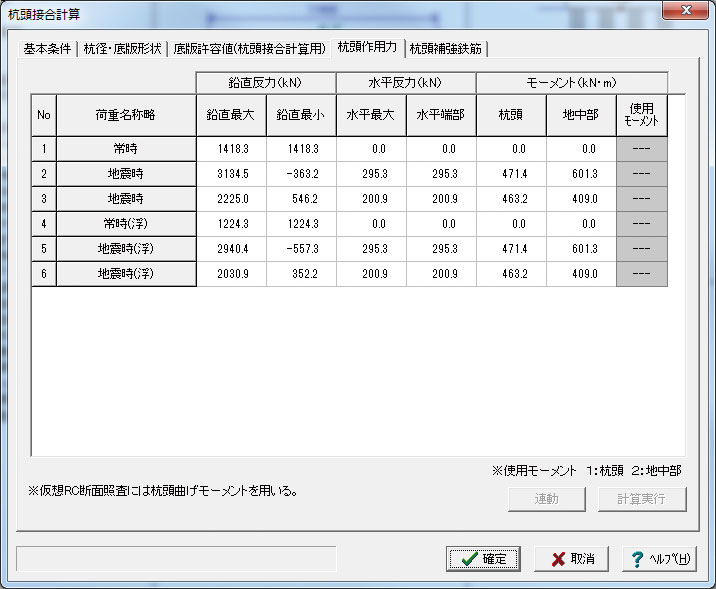Edit 鉛直最小 value 546.2
The width and height of the screenshot is (716, 589).
(x=301, y=199)
